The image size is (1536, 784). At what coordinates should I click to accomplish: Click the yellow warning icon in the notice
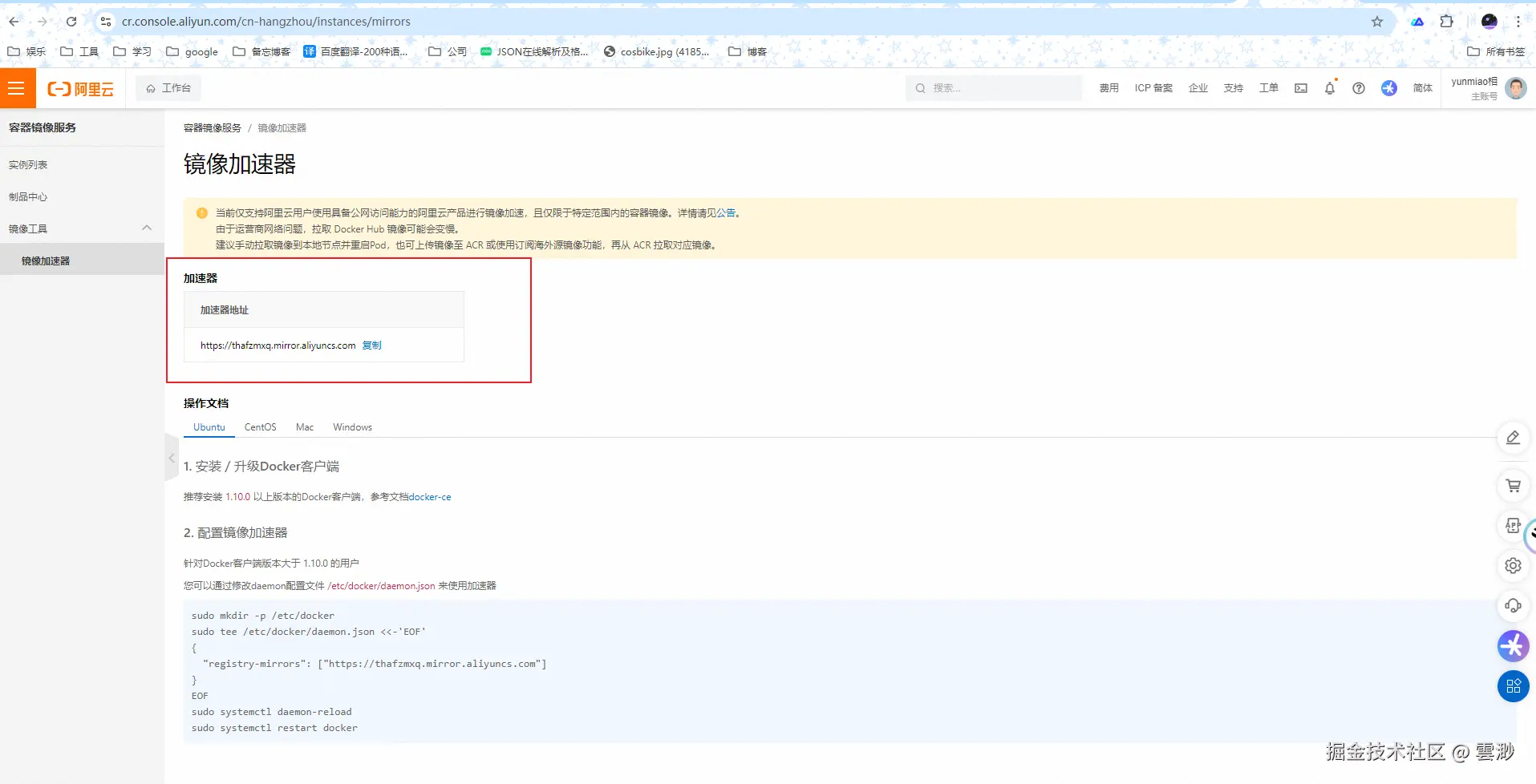[202, 213]
